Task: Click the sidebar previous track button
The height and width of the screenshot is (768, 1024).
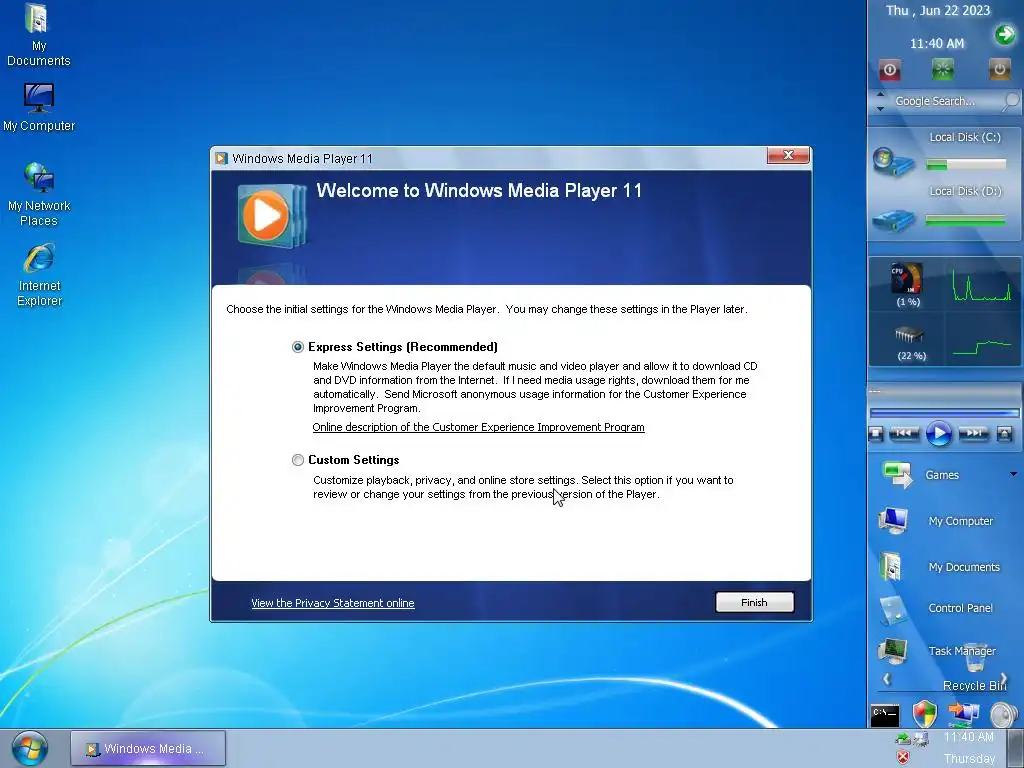Action: point(904,433)
